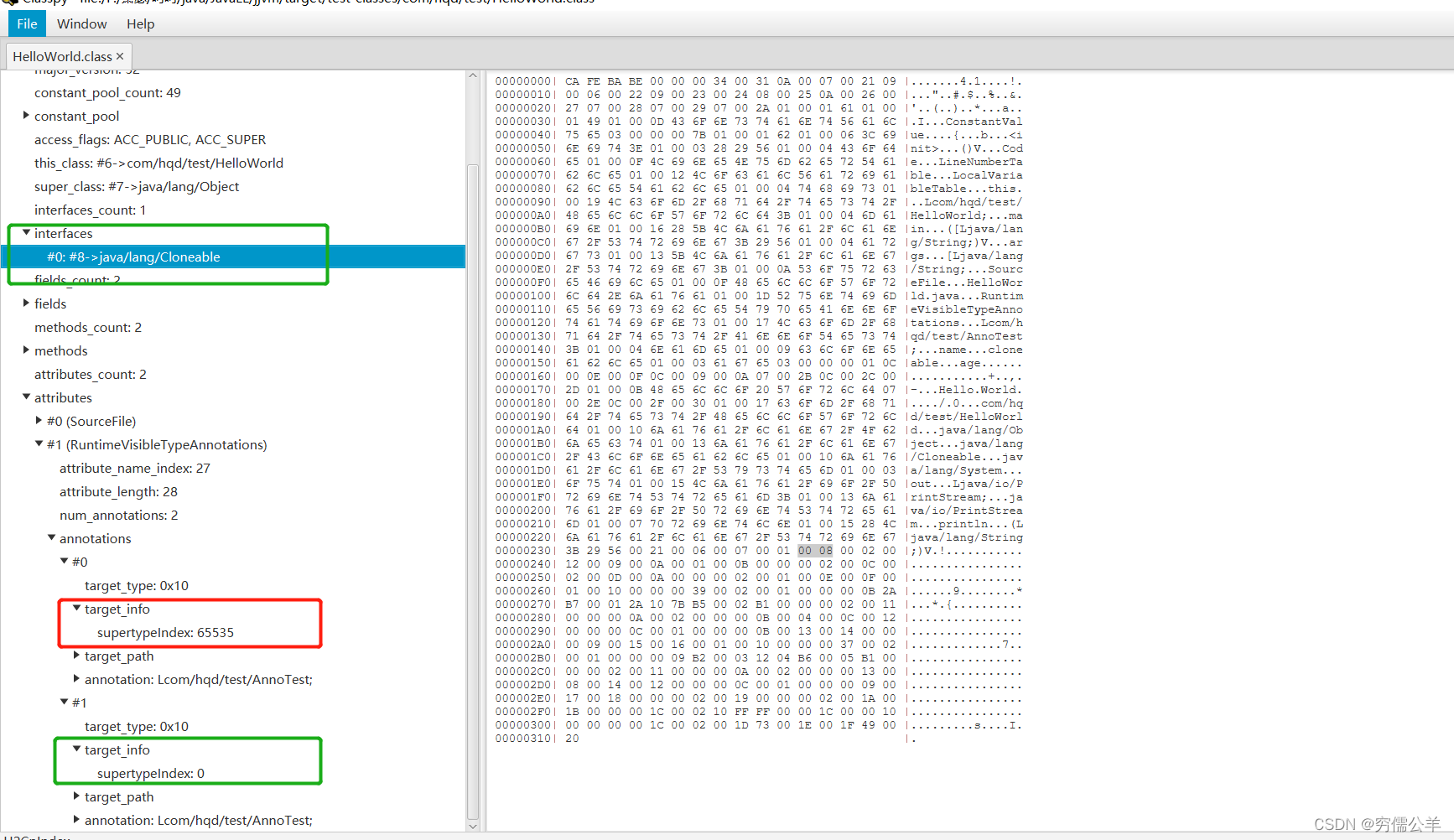Open the Window menu

point(81,23)
